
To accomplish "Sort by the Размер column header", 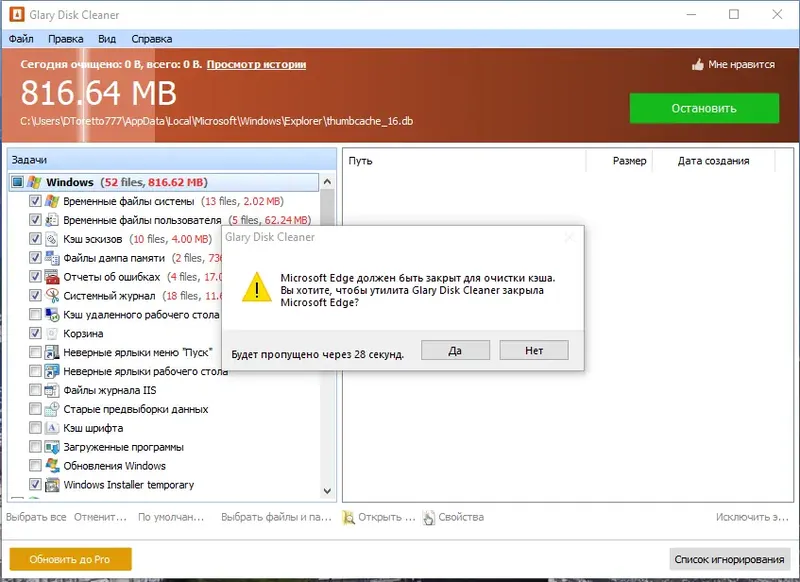I will point(619,161).
